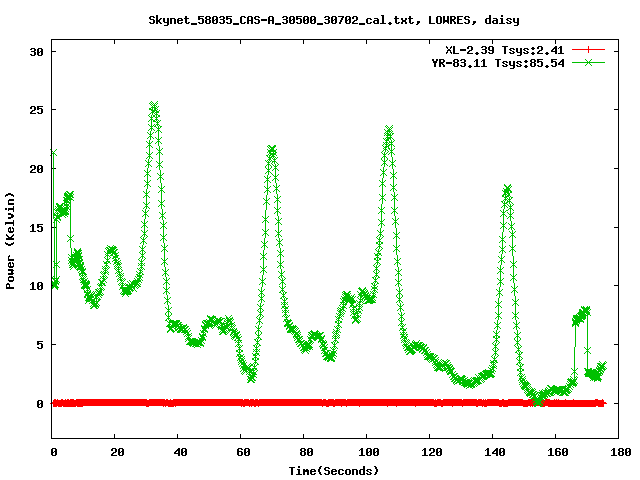This screenshot has height=480, width=640.
Task: Click the y-axis tick label 5
Action: tap(40, 345)
